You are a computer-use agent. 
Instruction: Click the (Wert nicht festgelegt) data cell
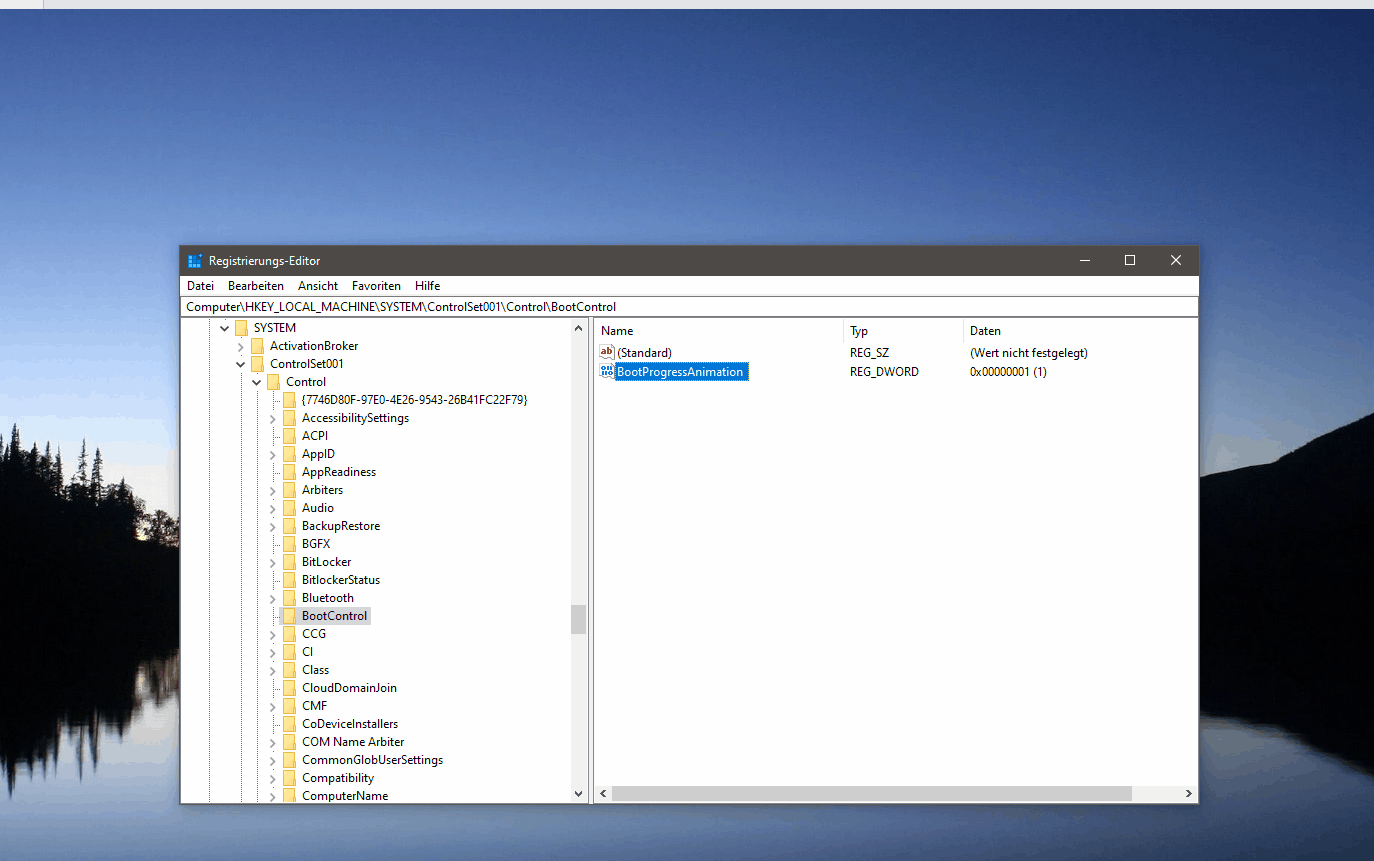(1029, 353)
